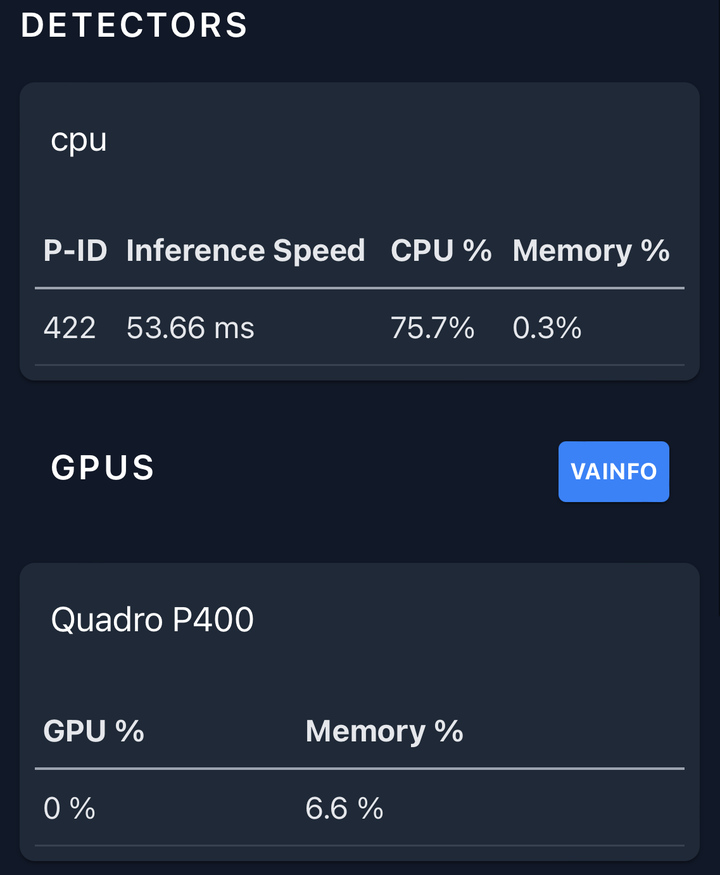Click the GPU Memory % column header
The height and width of the screenshot is (875, 720).
pos(384,732)
